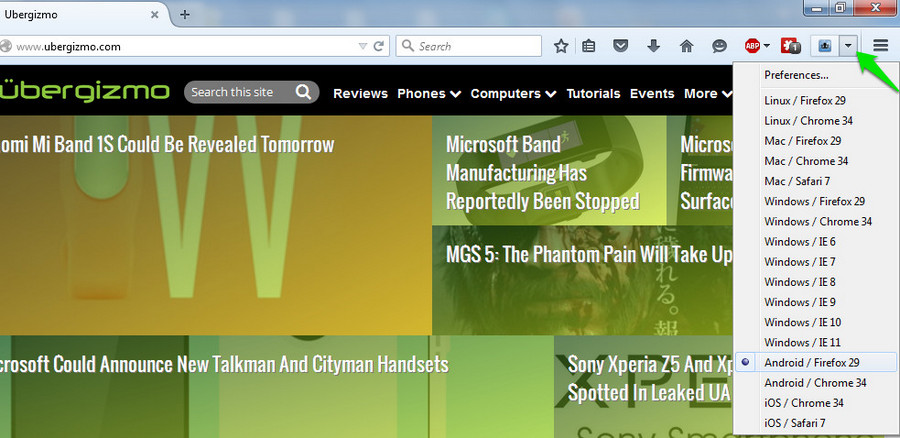900x438 pixels.
Task: Open the Firefox hamburger menu
Action: pos(880,46)
